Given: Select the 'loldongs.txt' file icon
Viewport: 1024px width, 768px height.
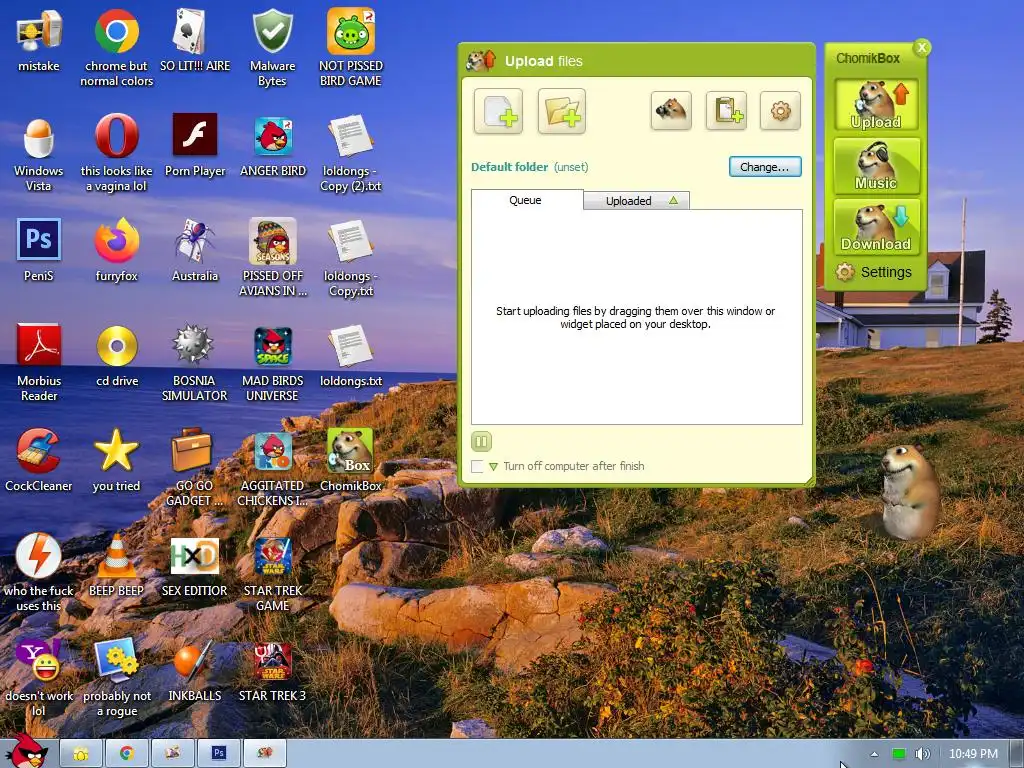Looking at the screenshot, I should [351, 356].
